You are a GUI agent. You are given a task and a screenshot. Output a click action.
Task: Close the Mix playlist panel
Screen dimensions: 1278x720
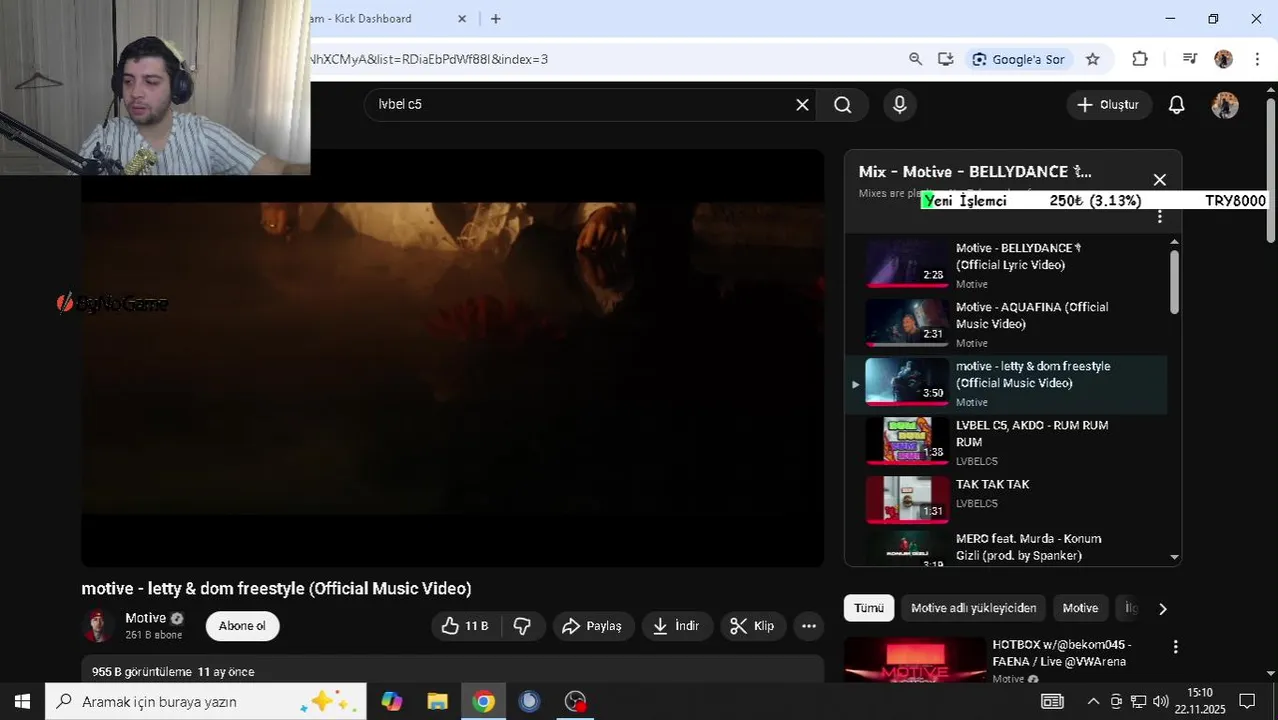[x=1159, y=180]
